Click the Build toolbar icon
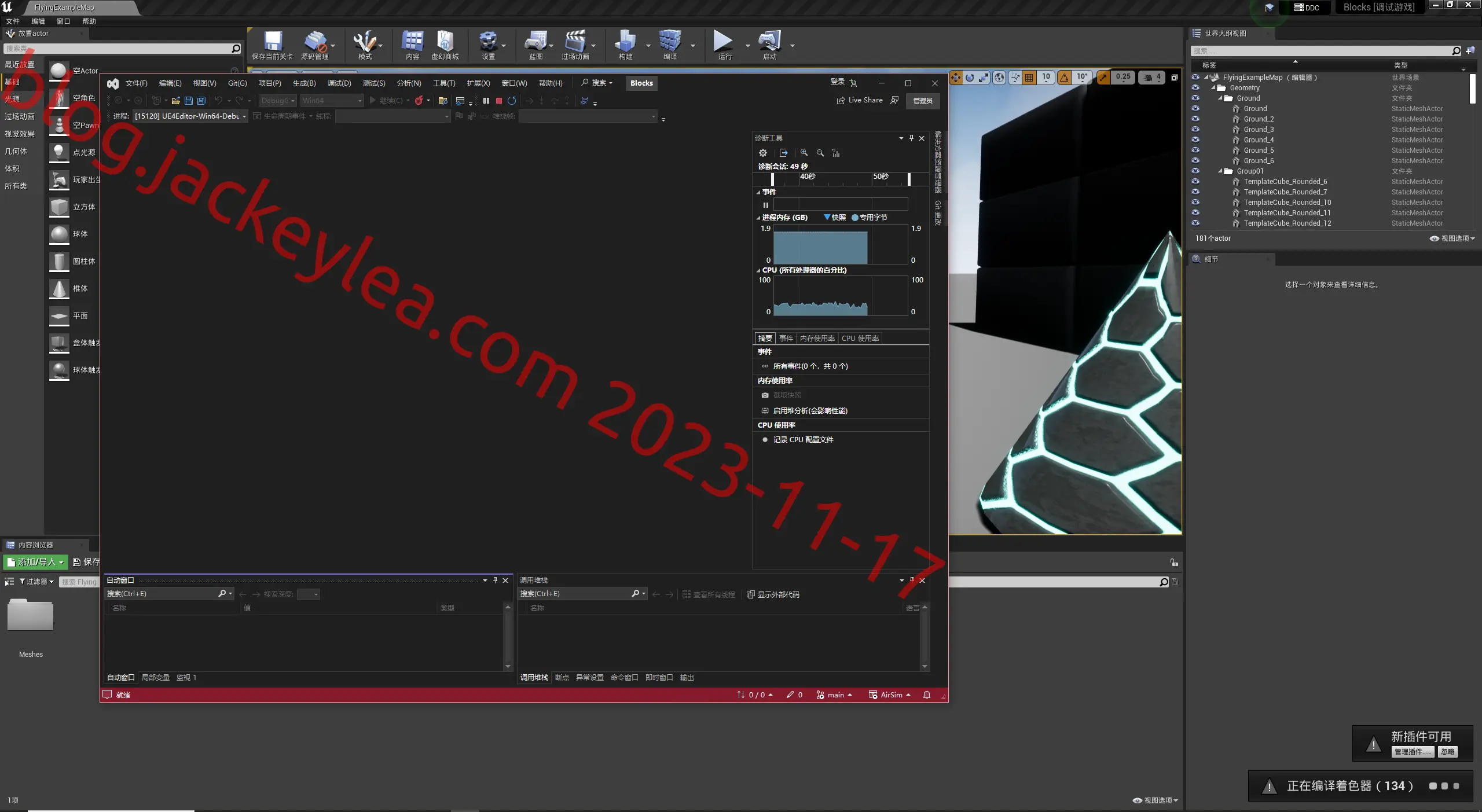Screen dimensions: 1482x812 point(625,41)
